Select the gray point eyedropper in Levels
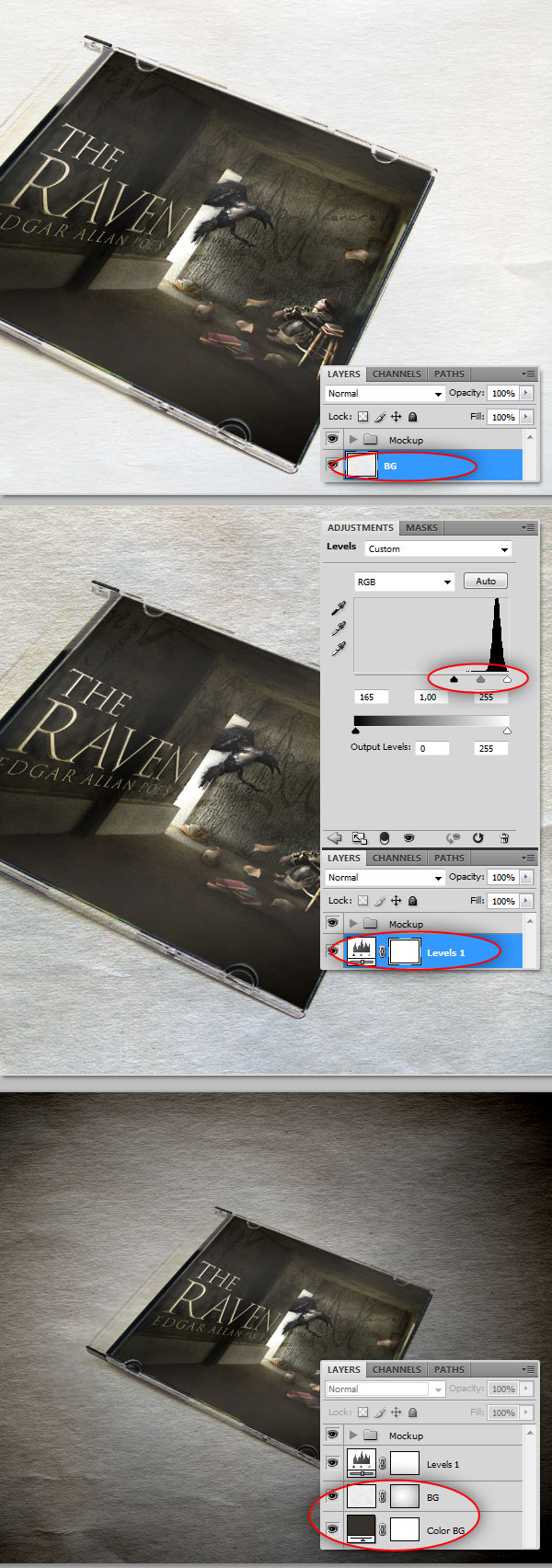Viewport: 552px width, 1568px height. point(339,628)
